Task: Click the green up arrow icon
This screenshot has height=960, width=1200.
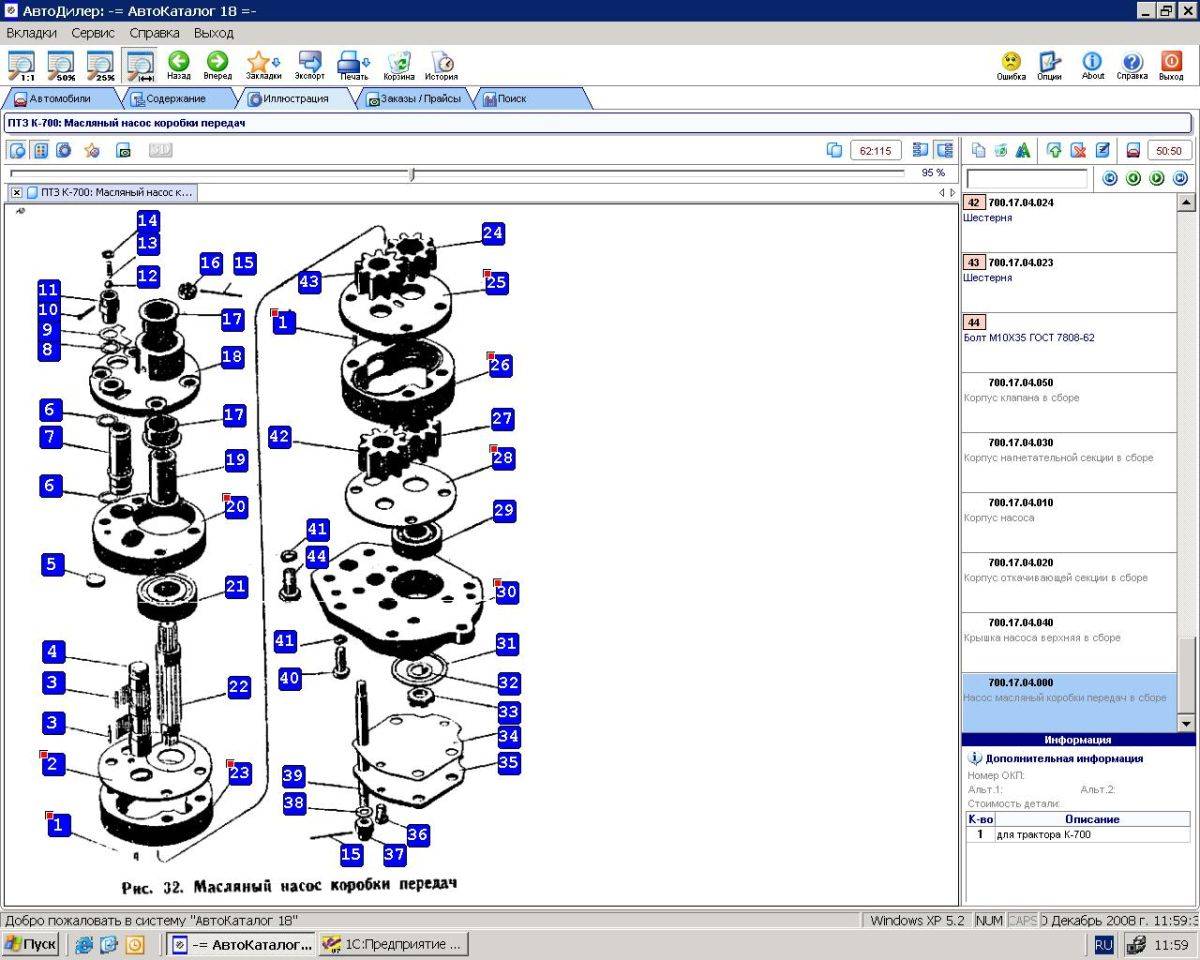Action: [x=1054, y=150]
